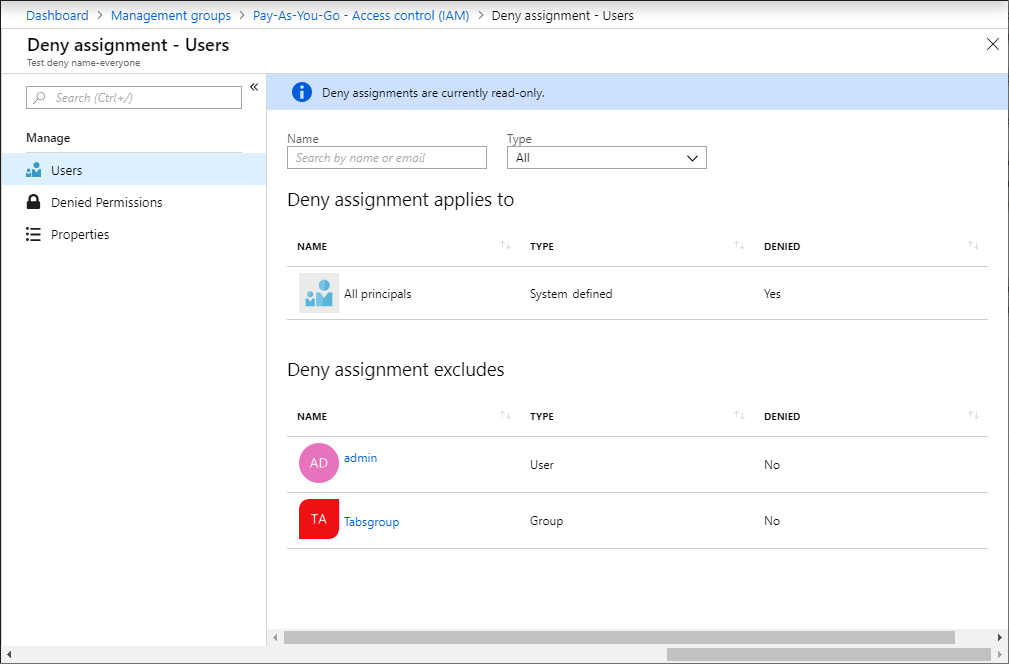Focus the left menu Search box
Viewport: 1009px width, 664px height.
point(134,97)
